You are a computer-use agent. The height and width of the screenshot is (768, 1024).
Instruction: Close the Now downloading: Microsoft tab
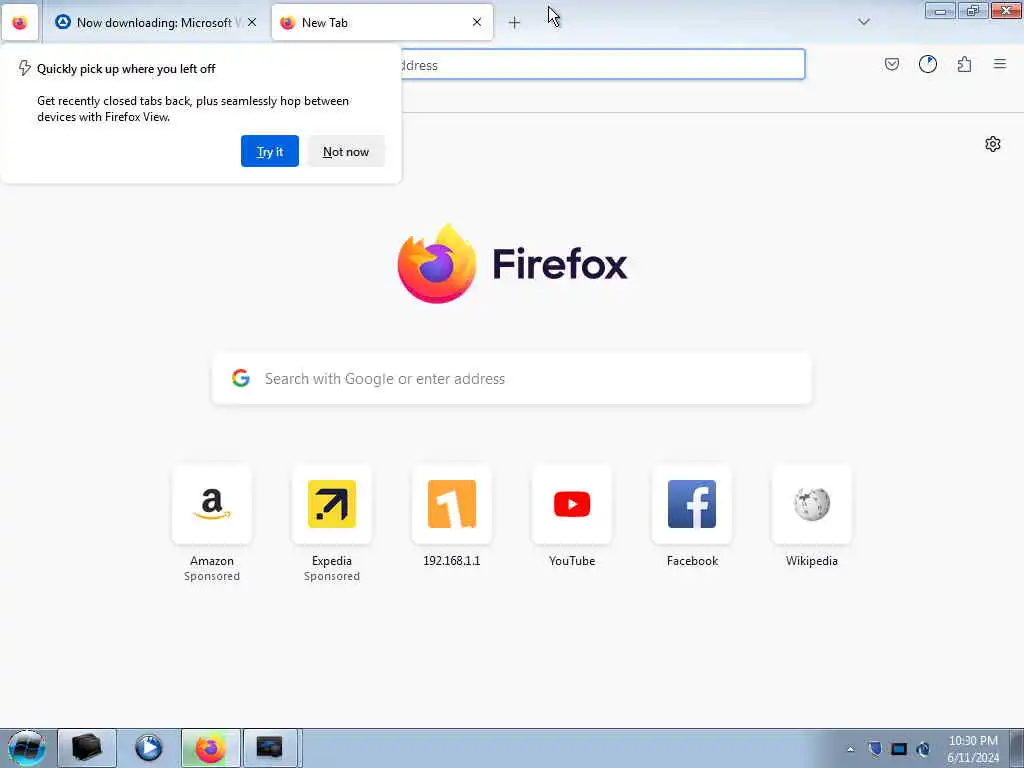[x=252, y=22]
